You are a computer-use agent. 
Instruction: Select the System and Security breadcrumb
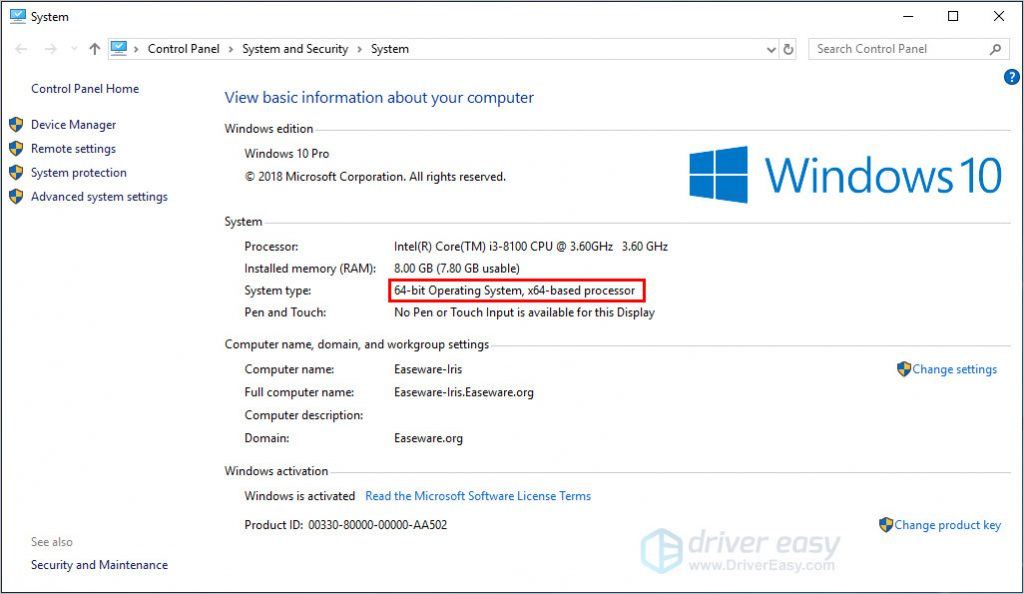(294, 49)
